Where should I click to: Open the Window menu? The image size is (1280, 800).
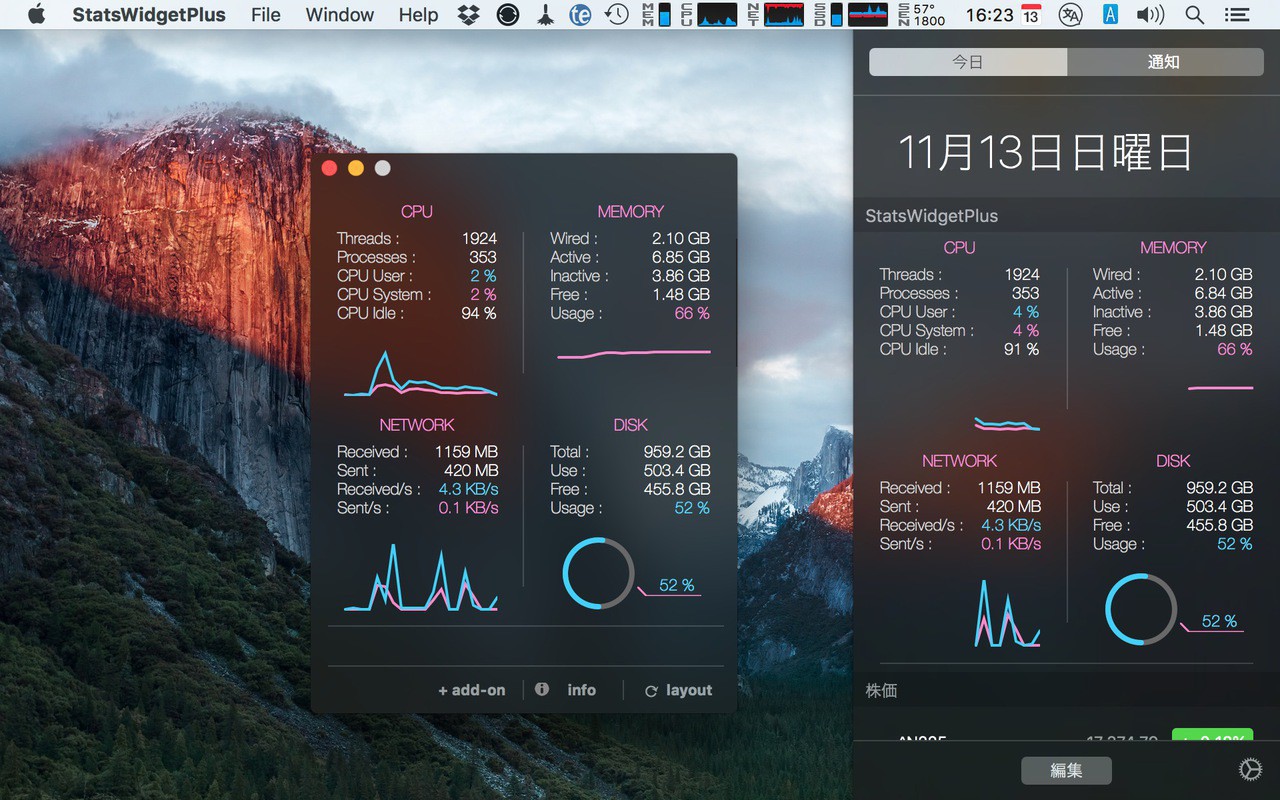(339, 15)
